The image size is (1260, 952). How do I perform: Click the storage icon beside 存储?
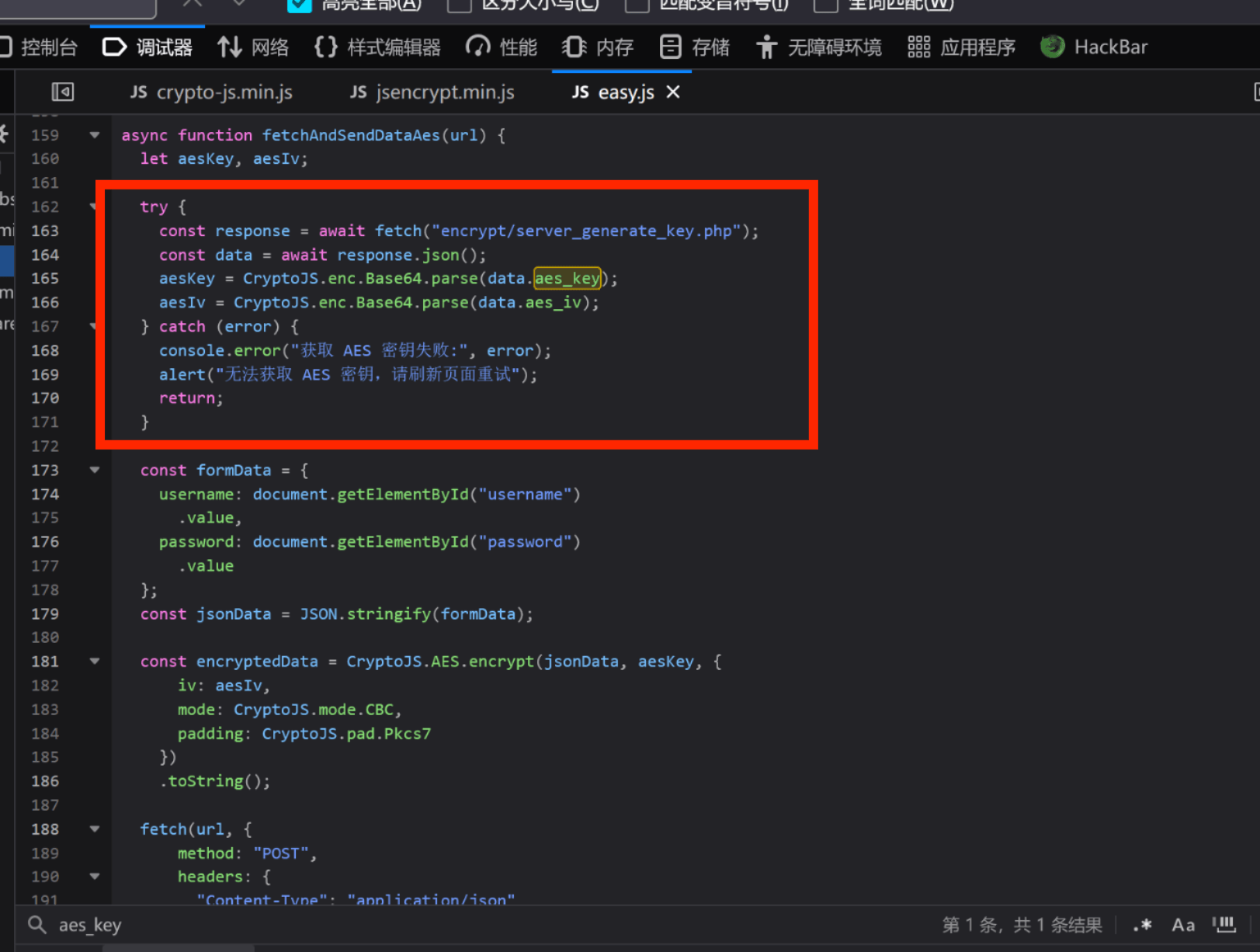[671, 47]
